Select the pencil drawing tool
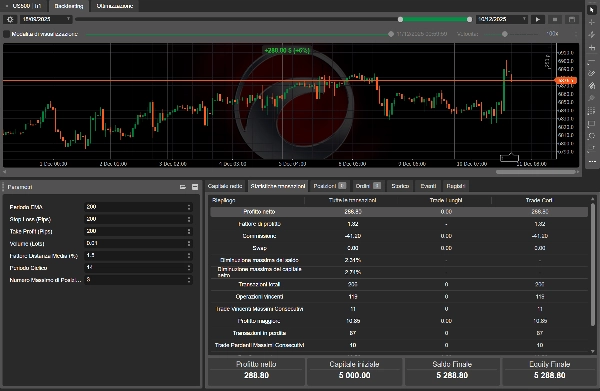Screen dimensions: 600x391 pyautogui.click(x=592, y=73)
